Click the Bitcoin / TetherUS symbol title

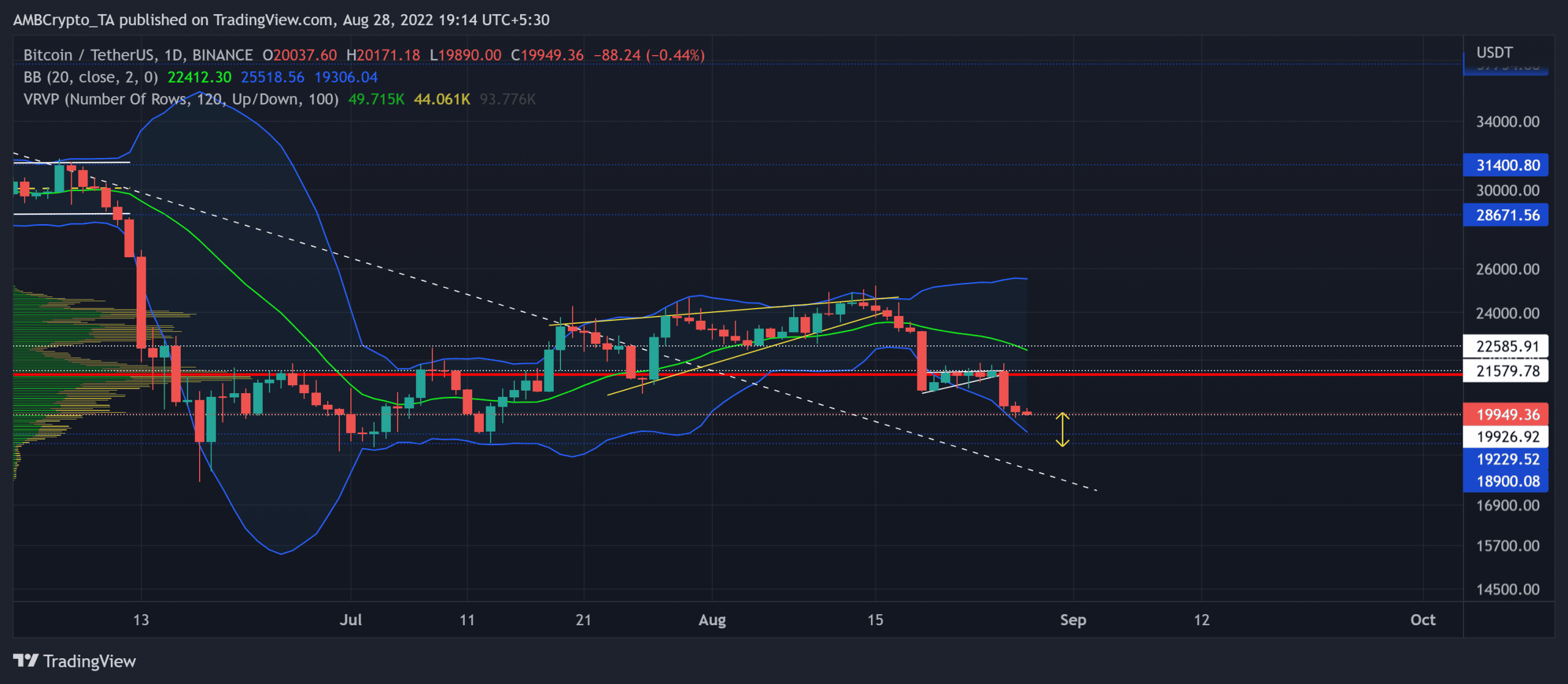click(x=138, y=55)
